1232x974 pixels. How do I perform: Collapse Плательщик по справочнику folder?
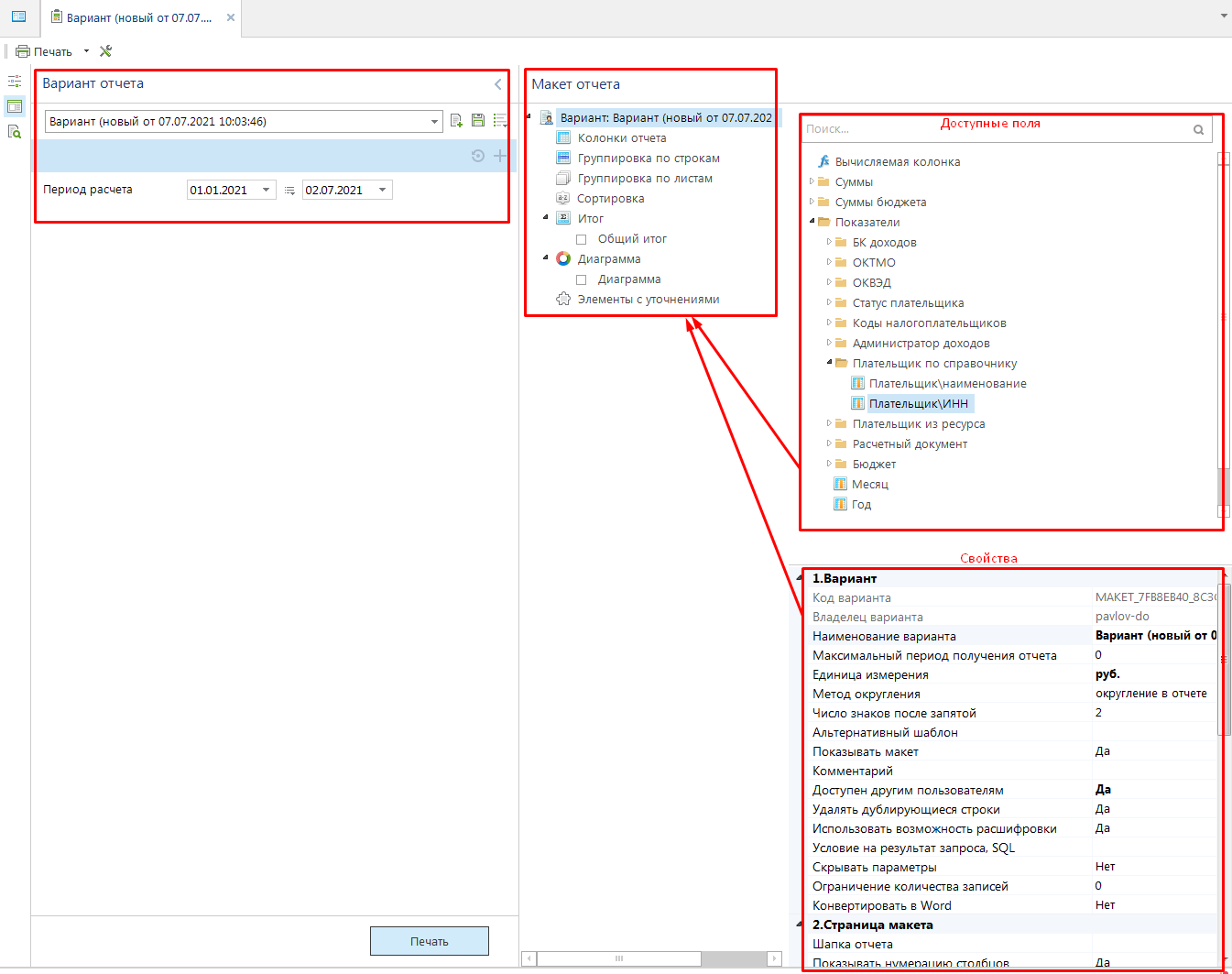tap(829, 362)
